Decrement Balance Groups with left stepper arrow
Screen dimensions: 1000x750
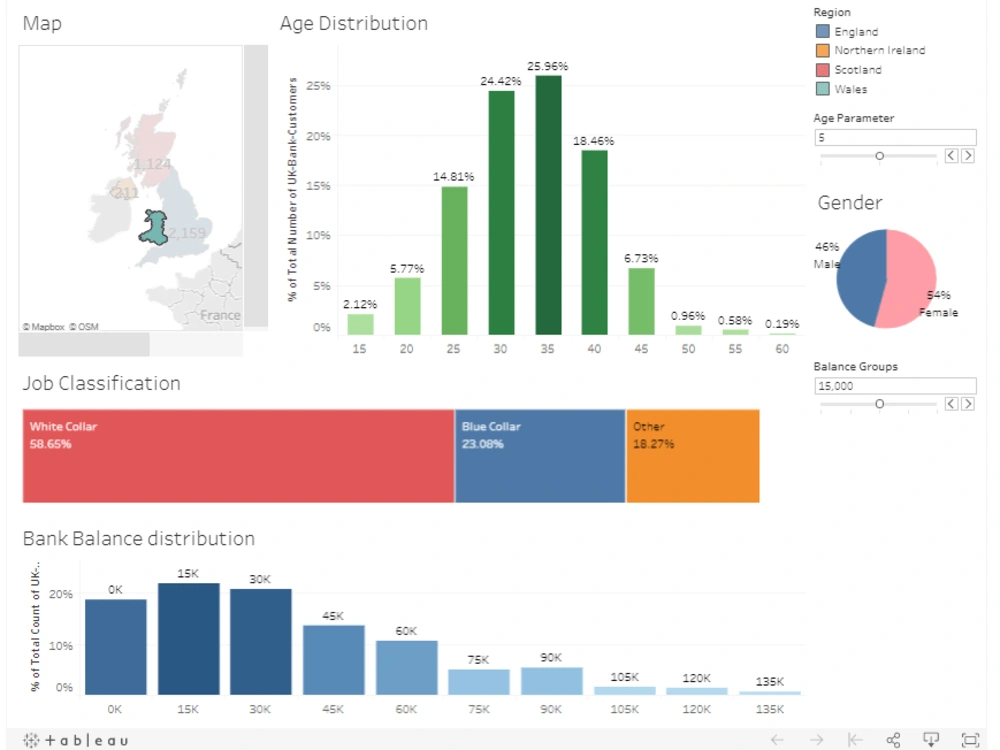950,404
